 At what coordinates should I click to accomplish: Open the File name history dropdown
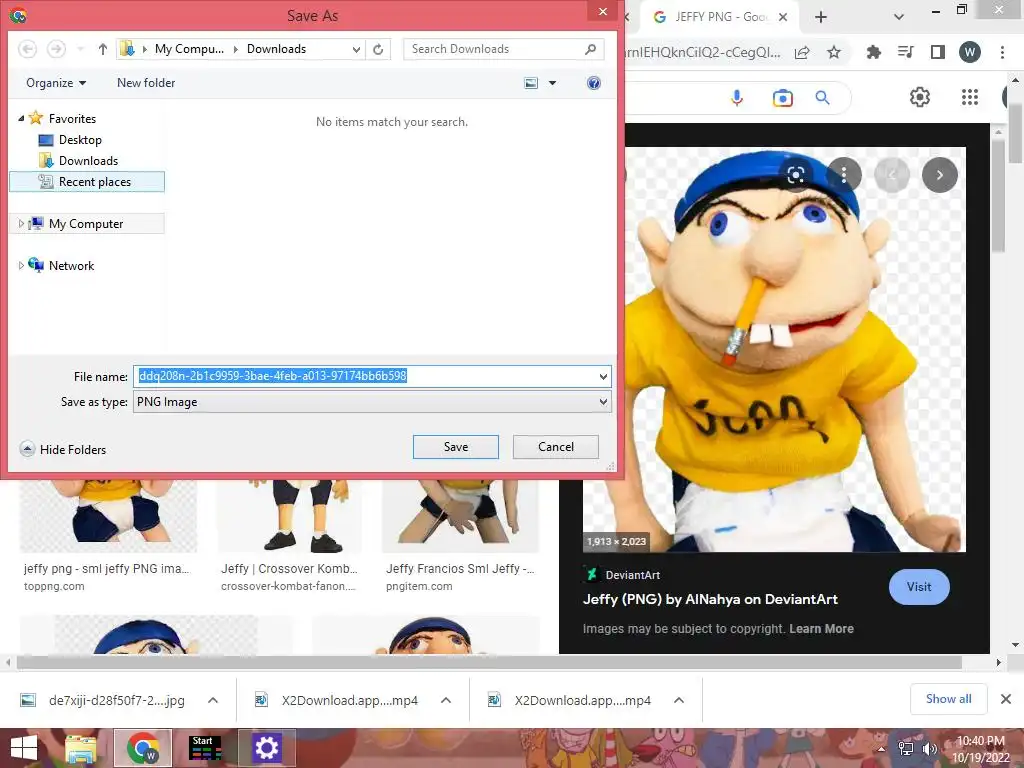coord(603,376)
